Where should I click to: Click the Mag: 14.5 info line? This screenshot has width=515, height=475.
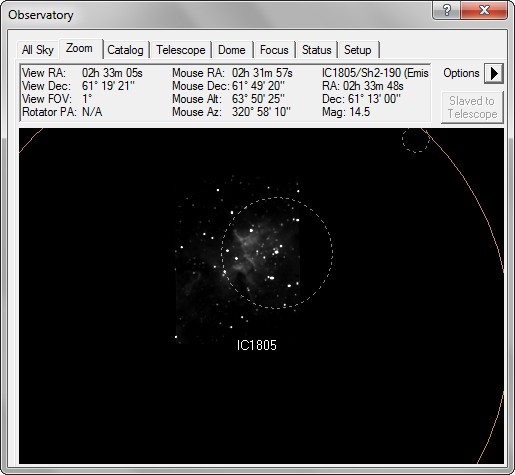pos(346,112)
